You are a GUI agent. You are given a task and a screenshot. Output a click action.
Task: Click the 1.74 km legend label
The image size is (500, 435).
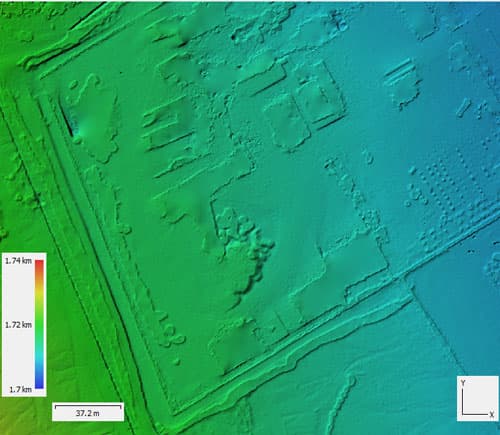[x=18, y=261]
